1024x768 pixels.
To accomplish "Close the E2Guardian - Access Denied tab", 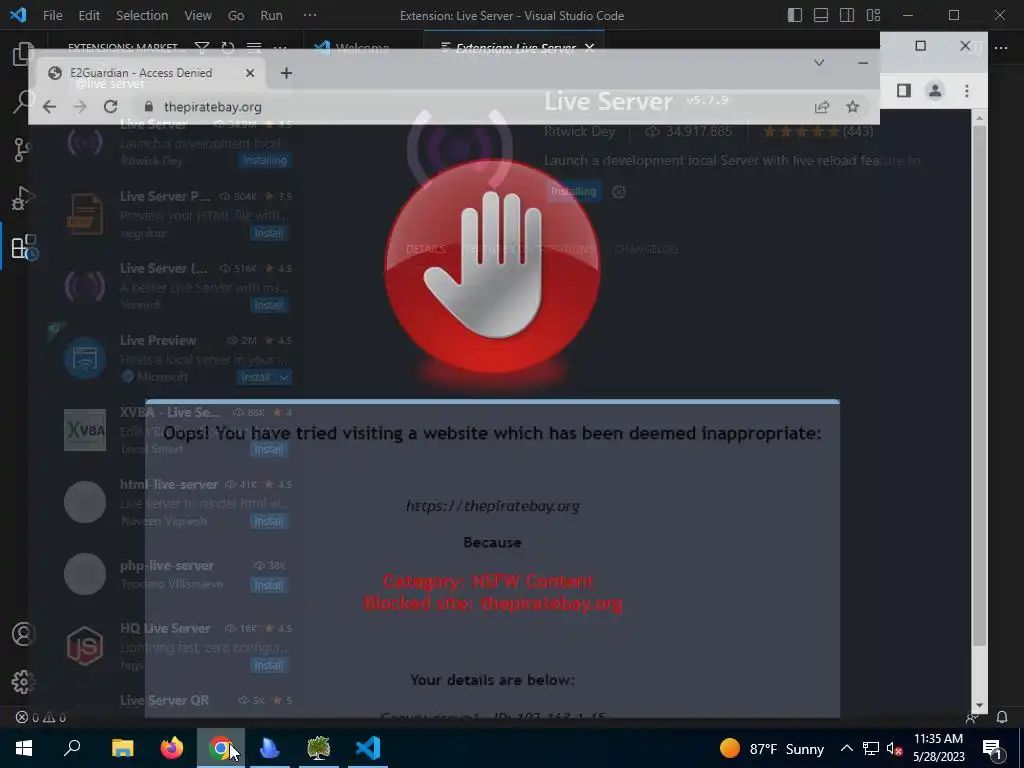I will click(x=249, y=73).
